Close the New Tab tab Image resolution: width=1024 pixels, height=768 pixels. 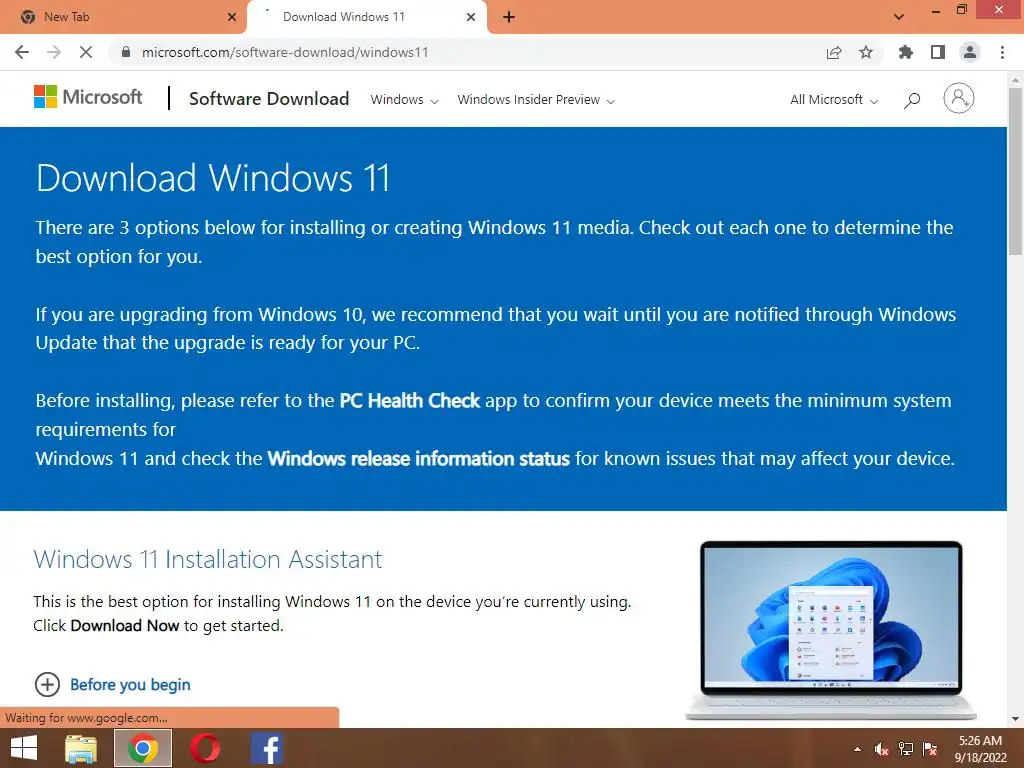(232, 17)
